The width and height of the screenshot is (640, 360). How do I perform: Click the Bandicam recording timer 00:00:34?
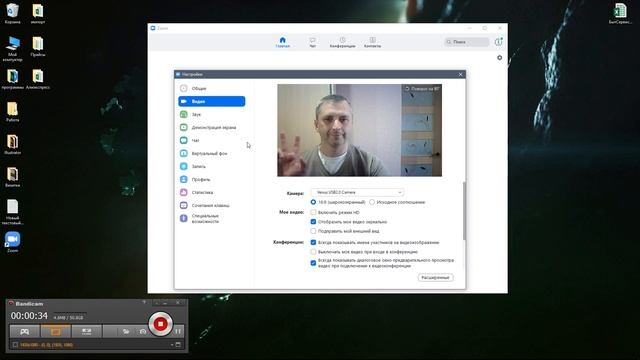(29, 316)
